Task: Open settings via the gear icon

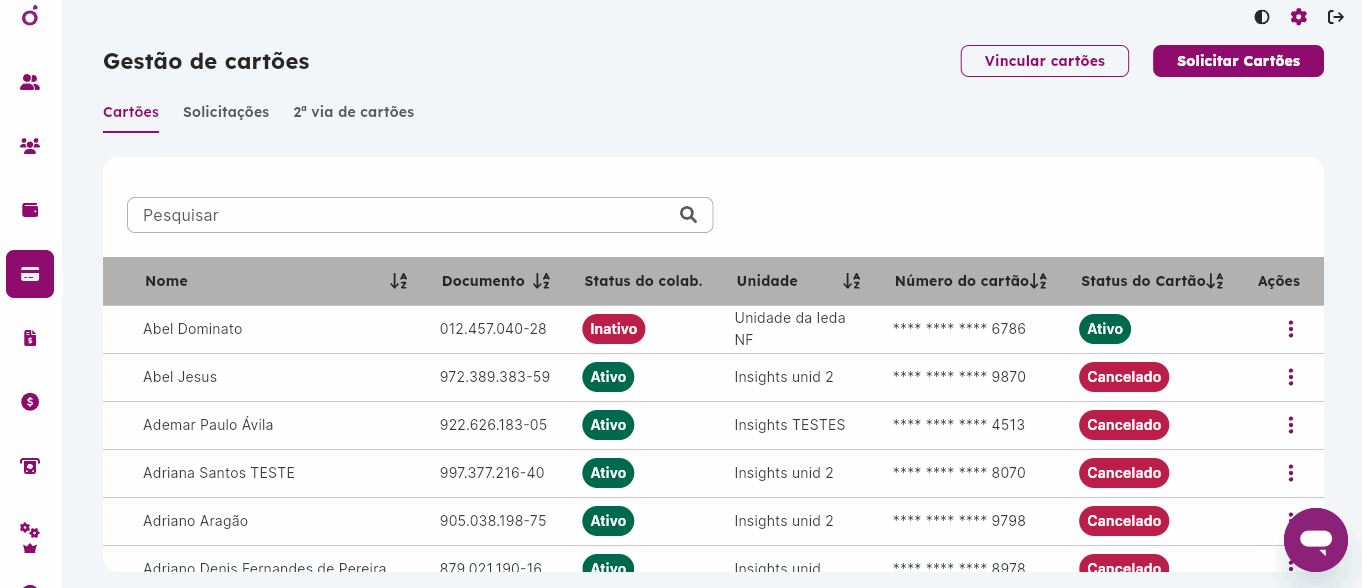Action: click(x=1298, y=17)
